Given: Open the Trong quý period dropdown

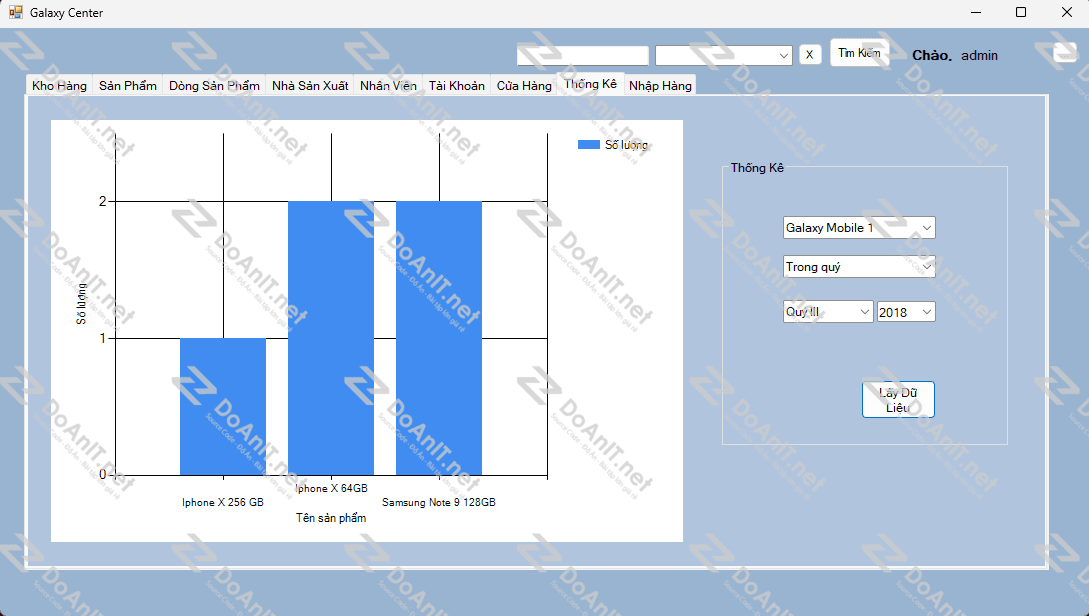Looking at the screenshot, I should [x=859, y=267].
